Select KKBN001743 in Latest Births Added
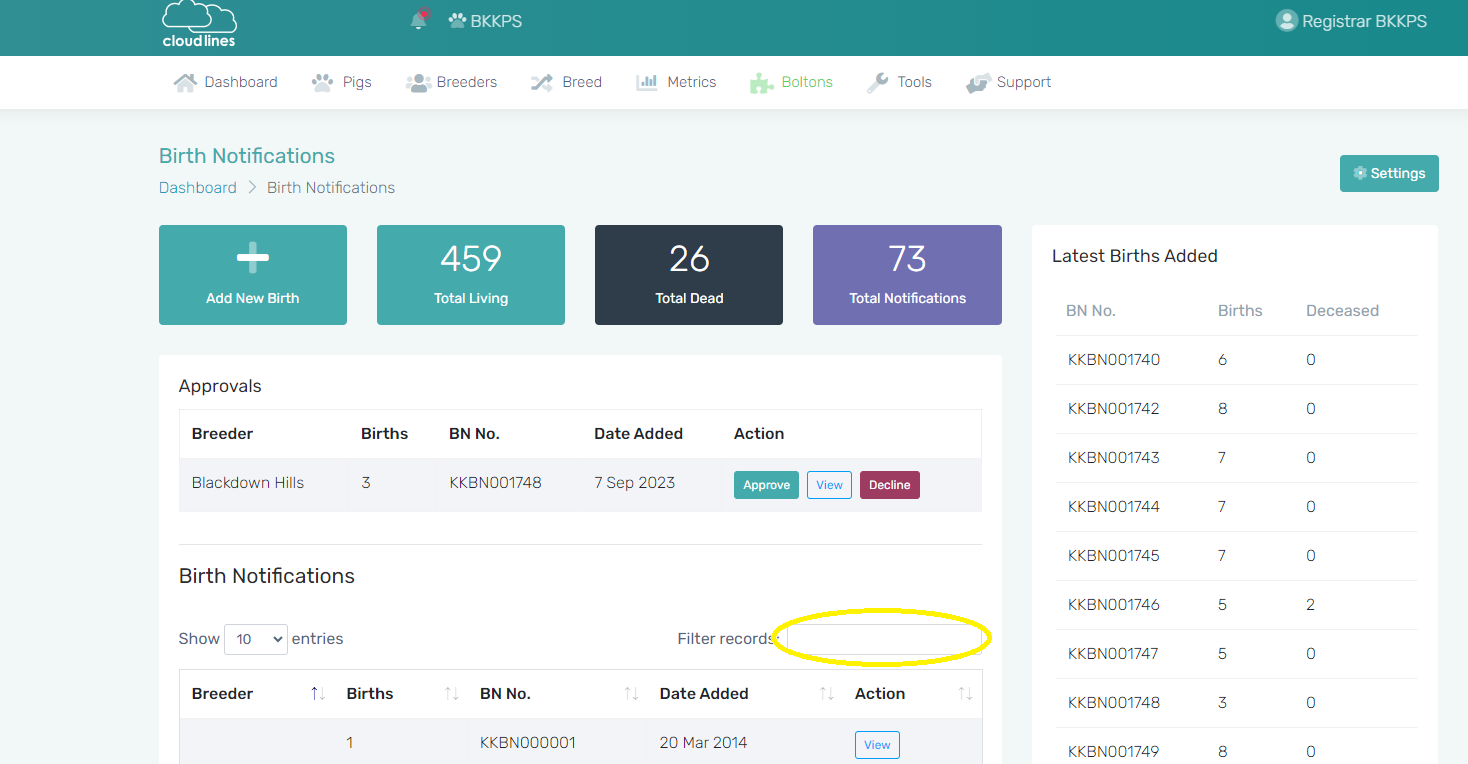 [1114, 458]
